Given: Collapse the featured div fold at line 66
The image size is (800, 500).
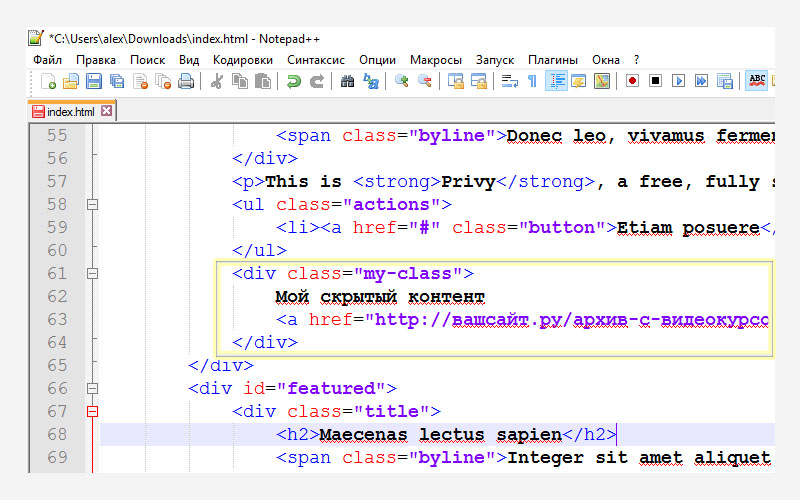Looking at the screenshot, I should coord(93,388).
